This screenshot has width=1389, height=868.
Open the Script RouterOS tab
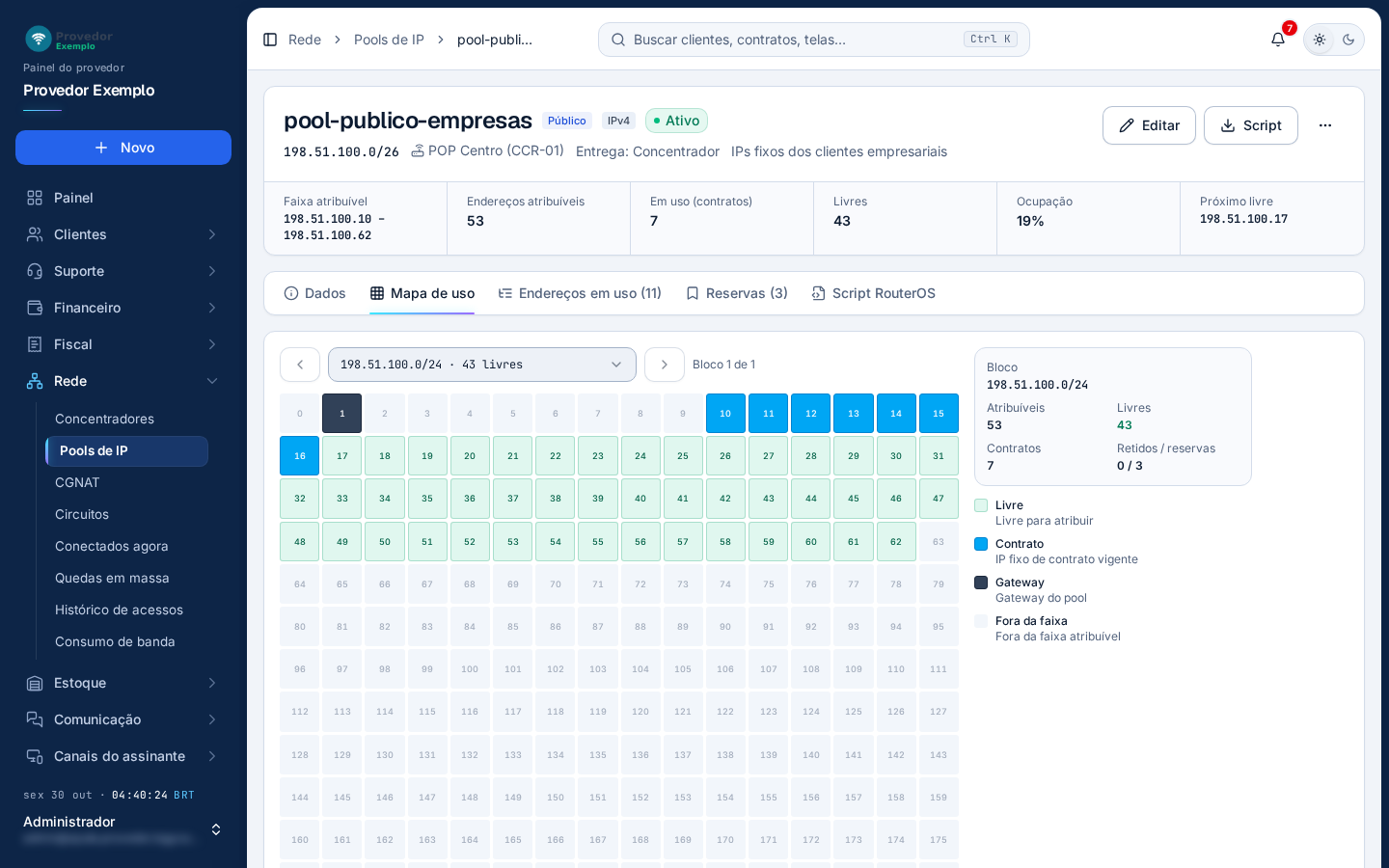click(874, 293)
